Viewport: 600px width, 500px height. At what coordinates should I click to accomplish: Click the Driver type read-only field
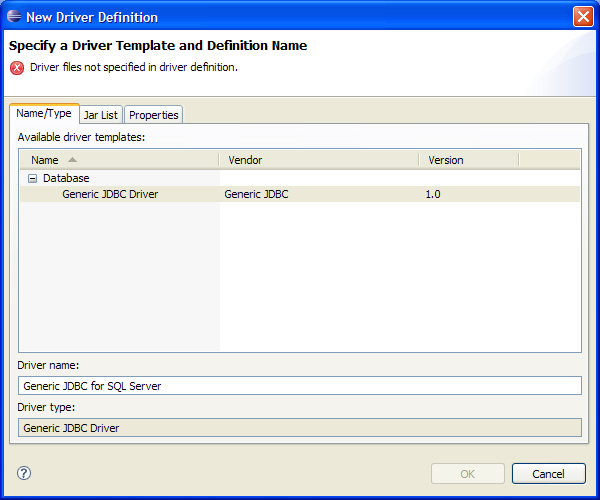tap(300, 428)
